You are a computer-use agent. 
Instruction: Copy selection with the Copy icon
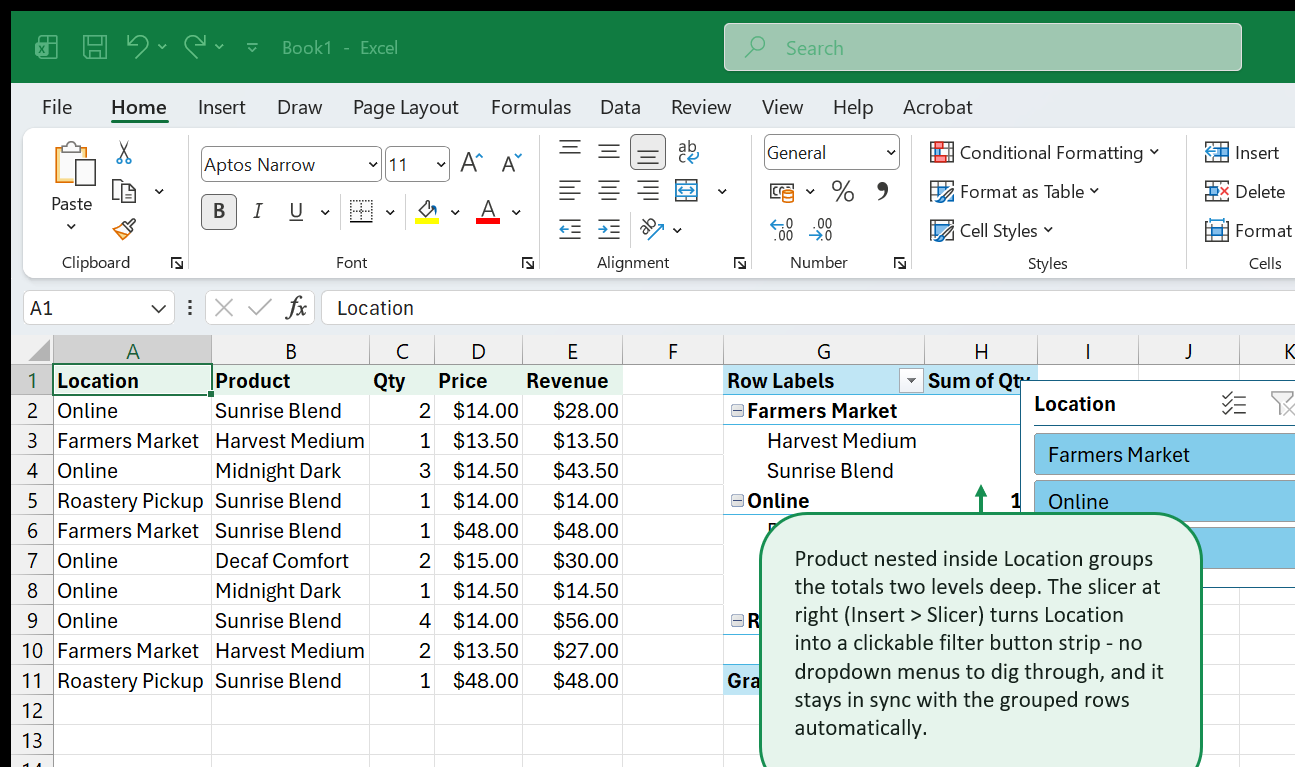(124, 191)
